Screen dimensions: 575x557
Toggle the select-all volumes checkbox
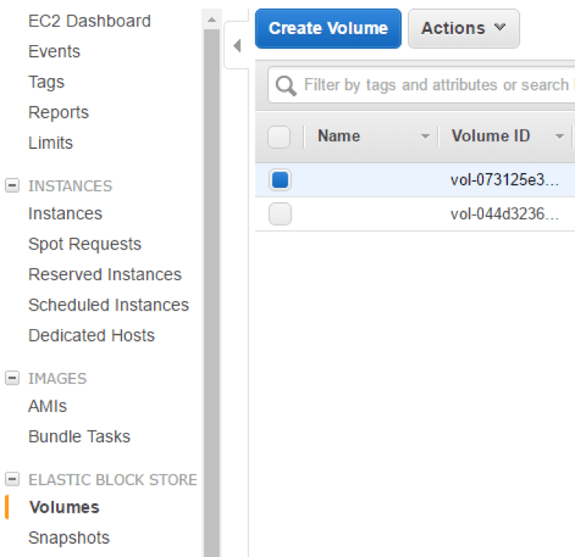(x=279, y=137)
